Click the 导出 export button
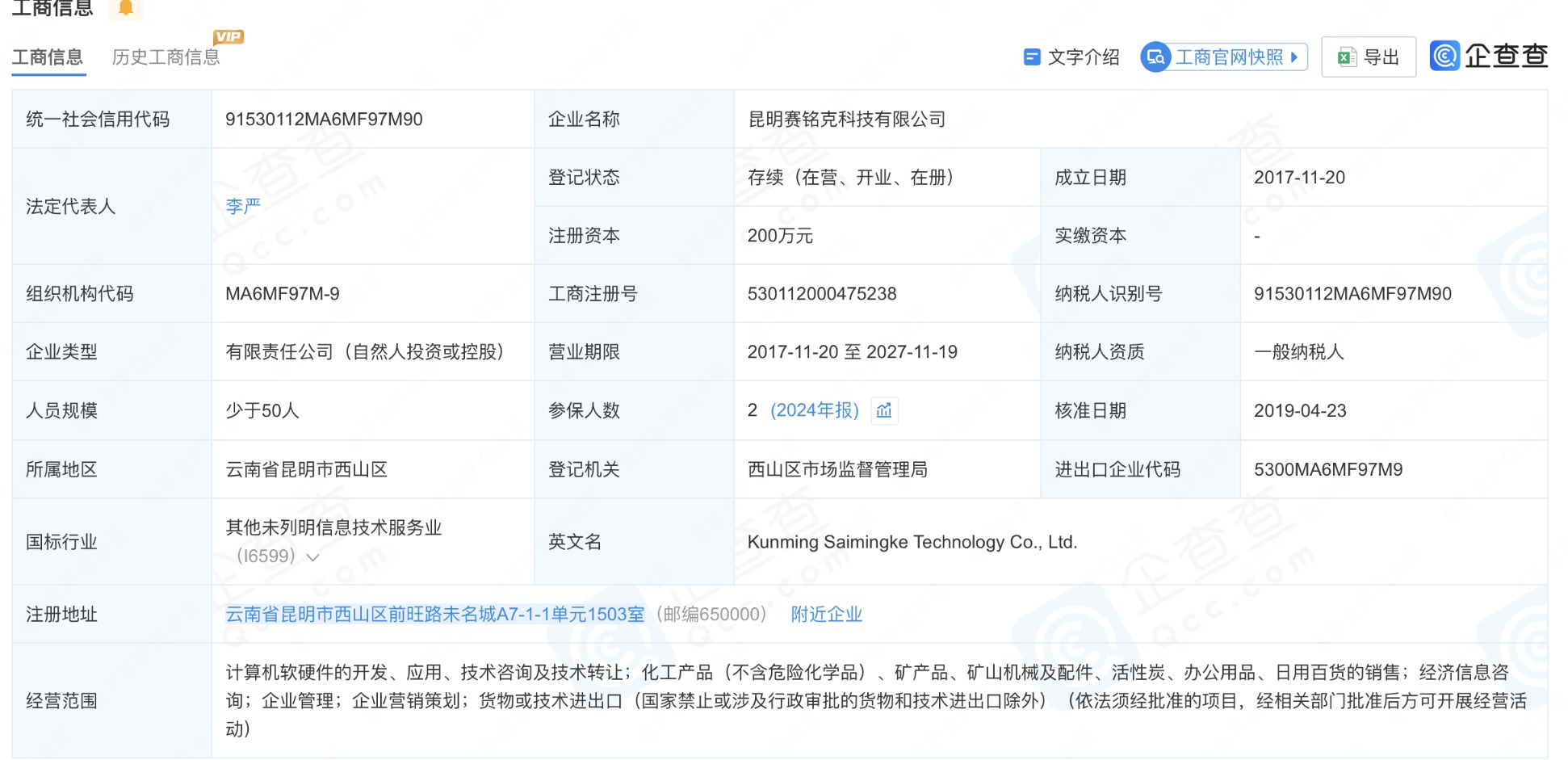Viewport: 1568px width, 760px height. 1369,57
